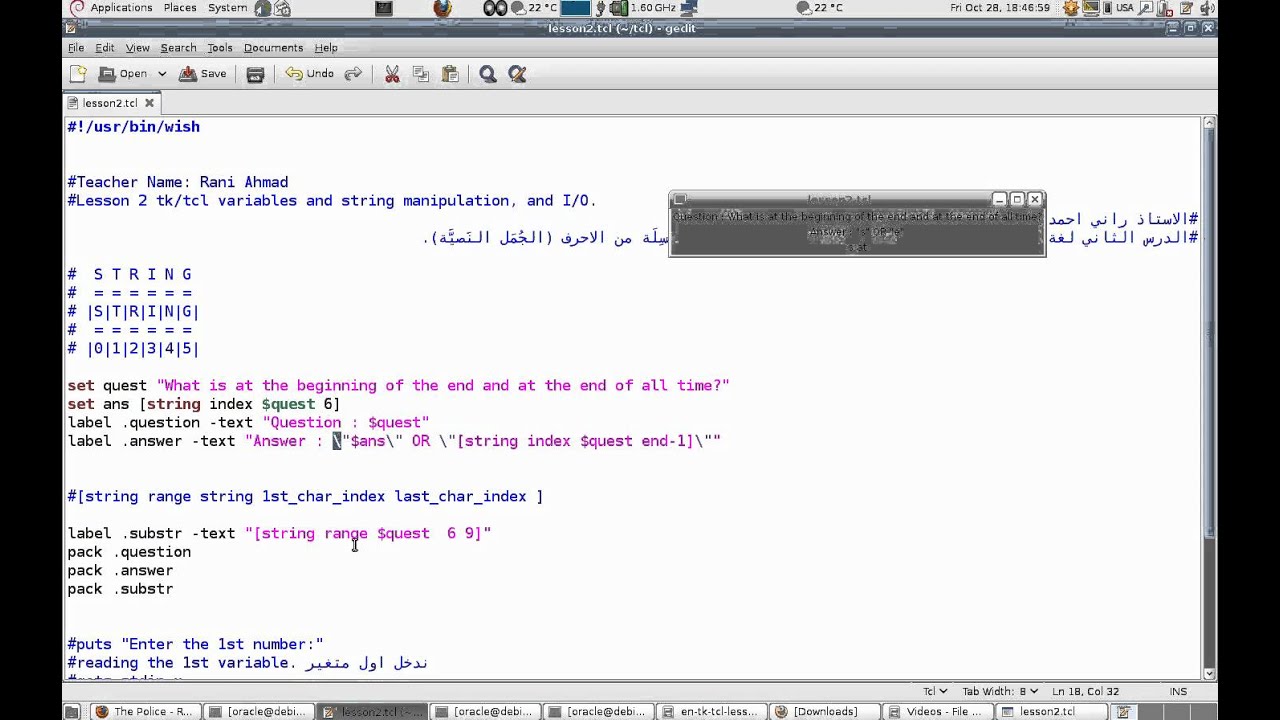
Task: Open the File menu
Action: click(76, 47)
